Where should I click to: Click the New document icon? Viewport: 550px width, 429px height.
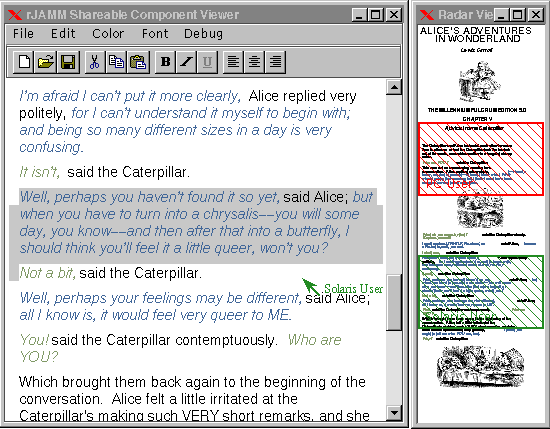pos(24,62)
